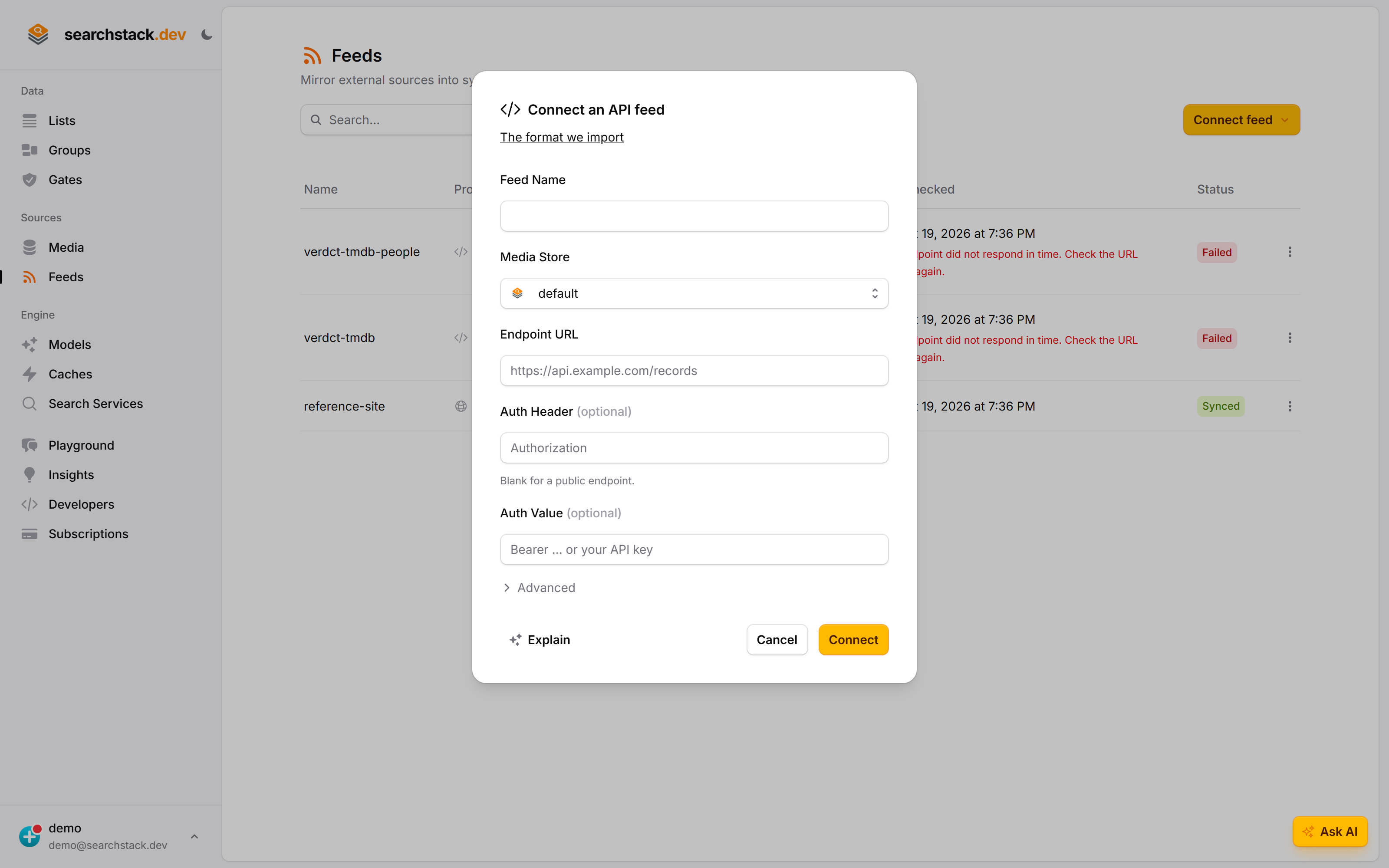Click the Failed badge of verdct-tmdb-people
The height and width of the screenshot is (868, 1389).
click(1216, 252)
